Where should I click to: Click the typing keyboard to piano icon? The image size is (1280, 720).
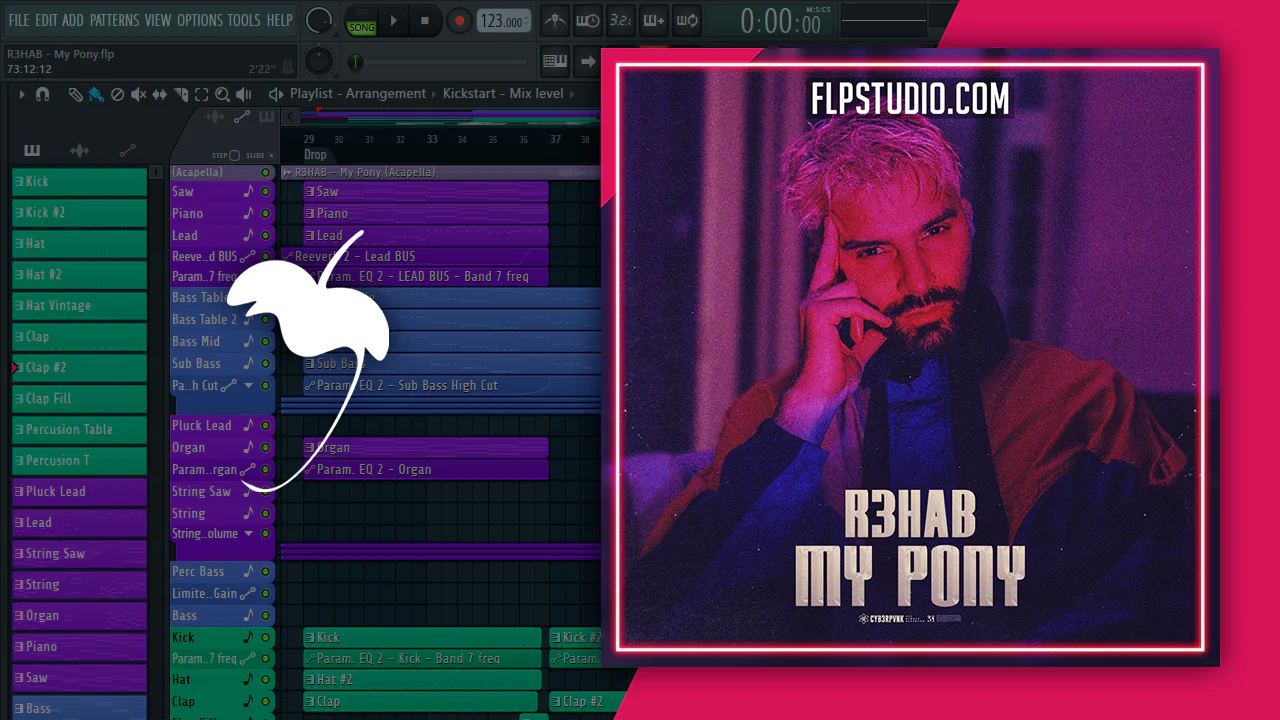(x=555, y=61)
